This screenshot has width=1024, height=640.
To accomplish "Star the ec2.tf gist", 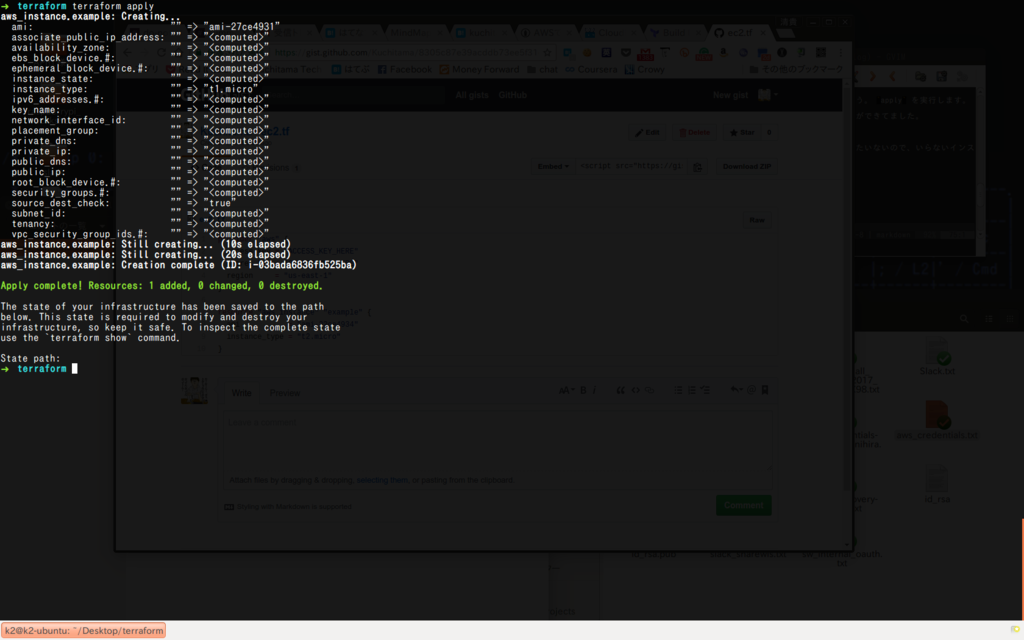I will pyautogui.click(x=742, y=133).
